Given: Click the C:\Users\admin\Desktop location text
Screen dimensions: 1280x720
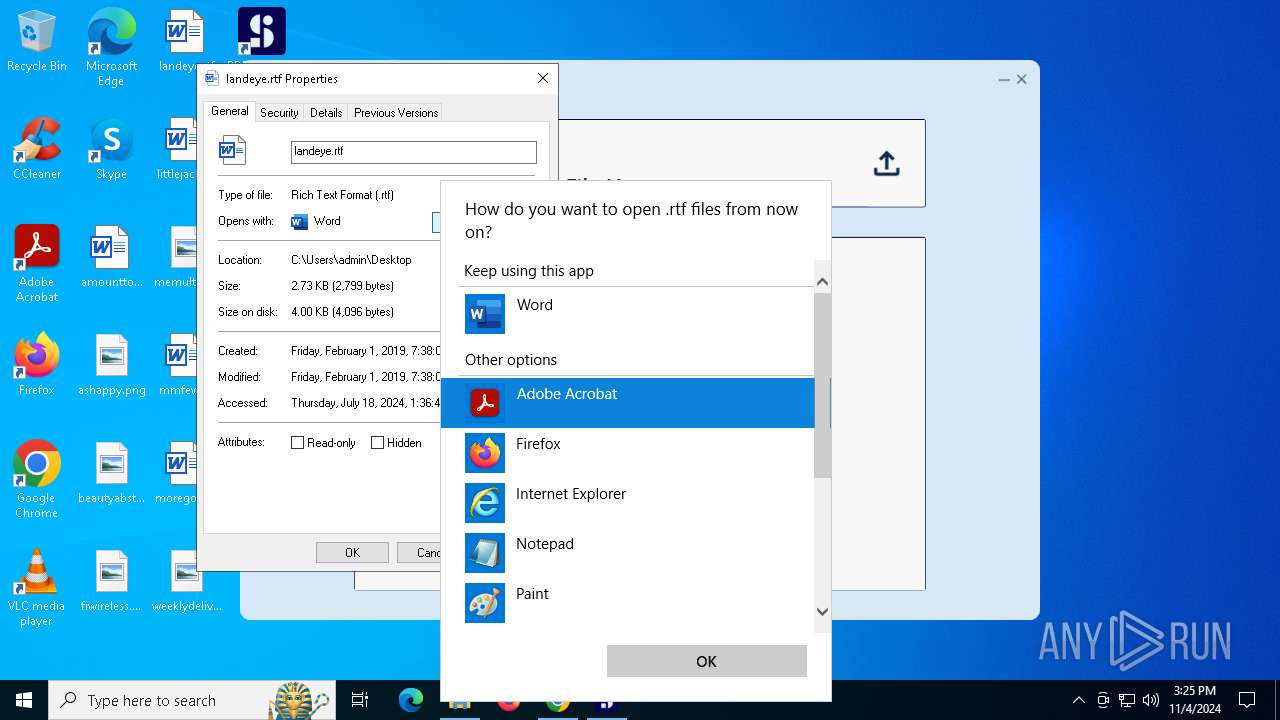Looking at the screenshot, I should point(351,259).
